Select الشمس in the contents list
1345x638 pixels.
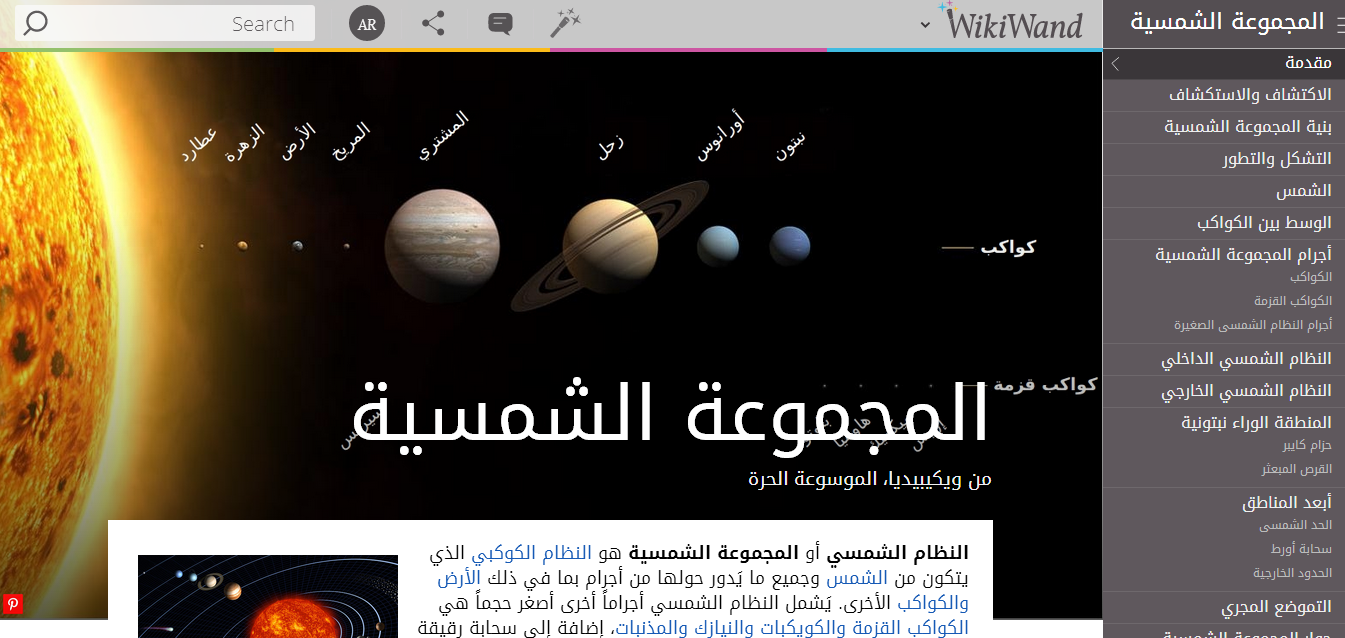[1303, 191]
